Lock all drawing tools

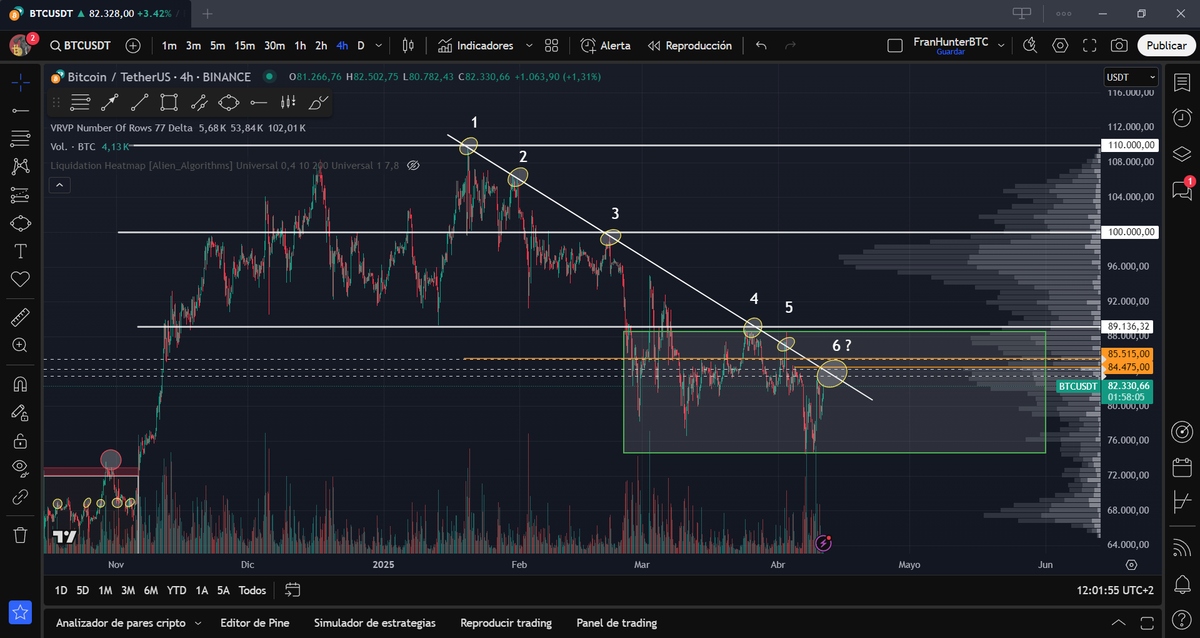[x=20, y=440]
